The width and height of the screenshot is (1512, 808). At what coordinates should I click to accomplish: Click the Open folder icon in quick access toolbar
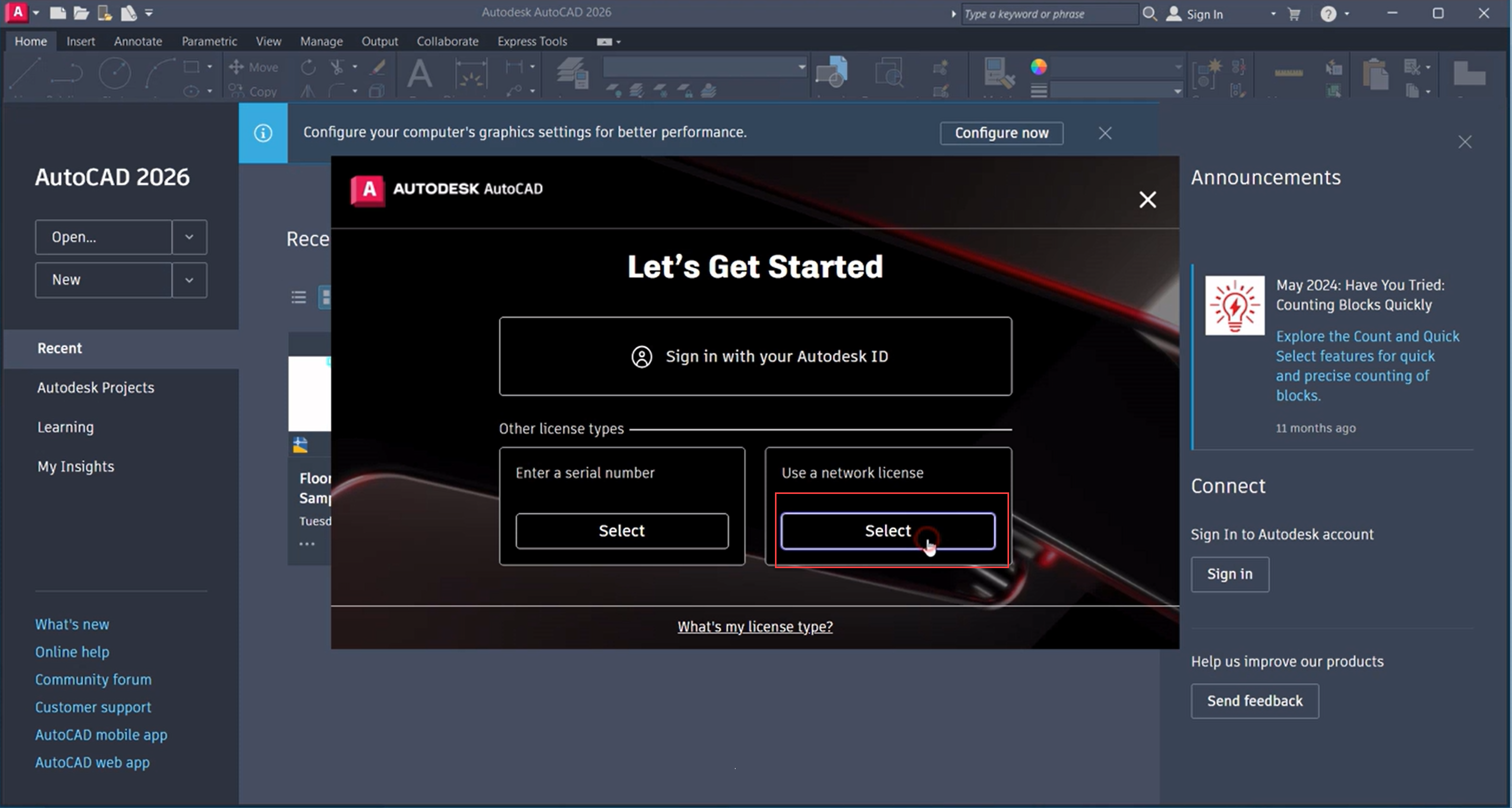click(81, 13)
